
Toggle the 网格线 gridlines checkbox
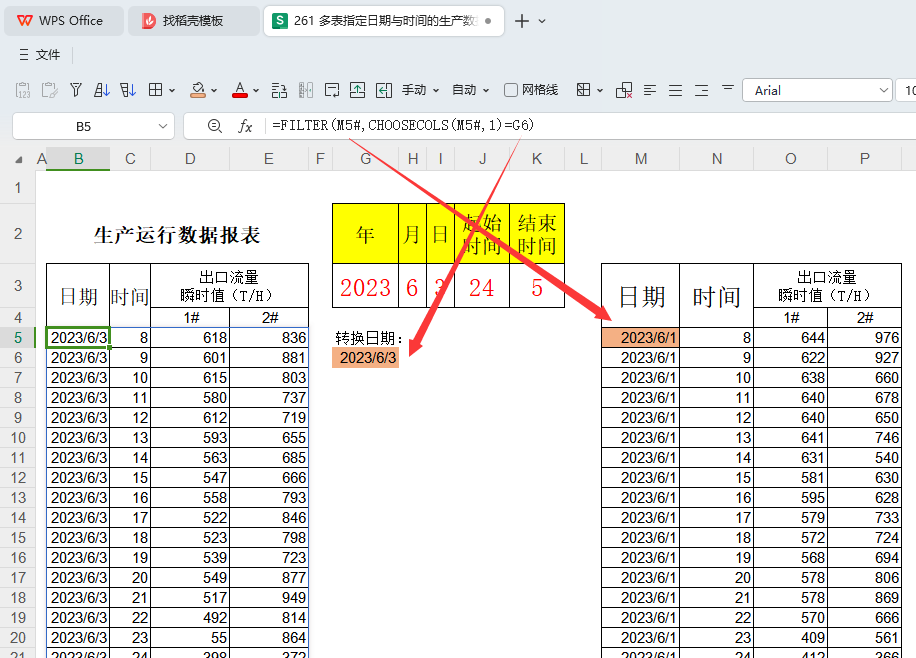point(511,90)
